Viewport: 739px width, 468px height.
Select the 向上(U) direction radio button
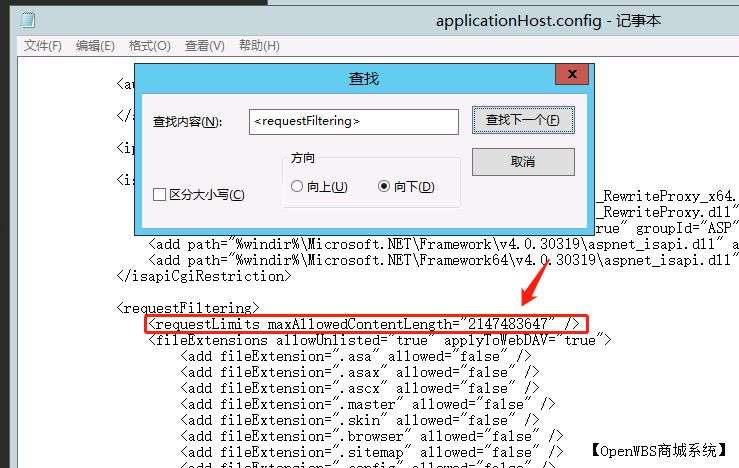[x=297, y=187]
